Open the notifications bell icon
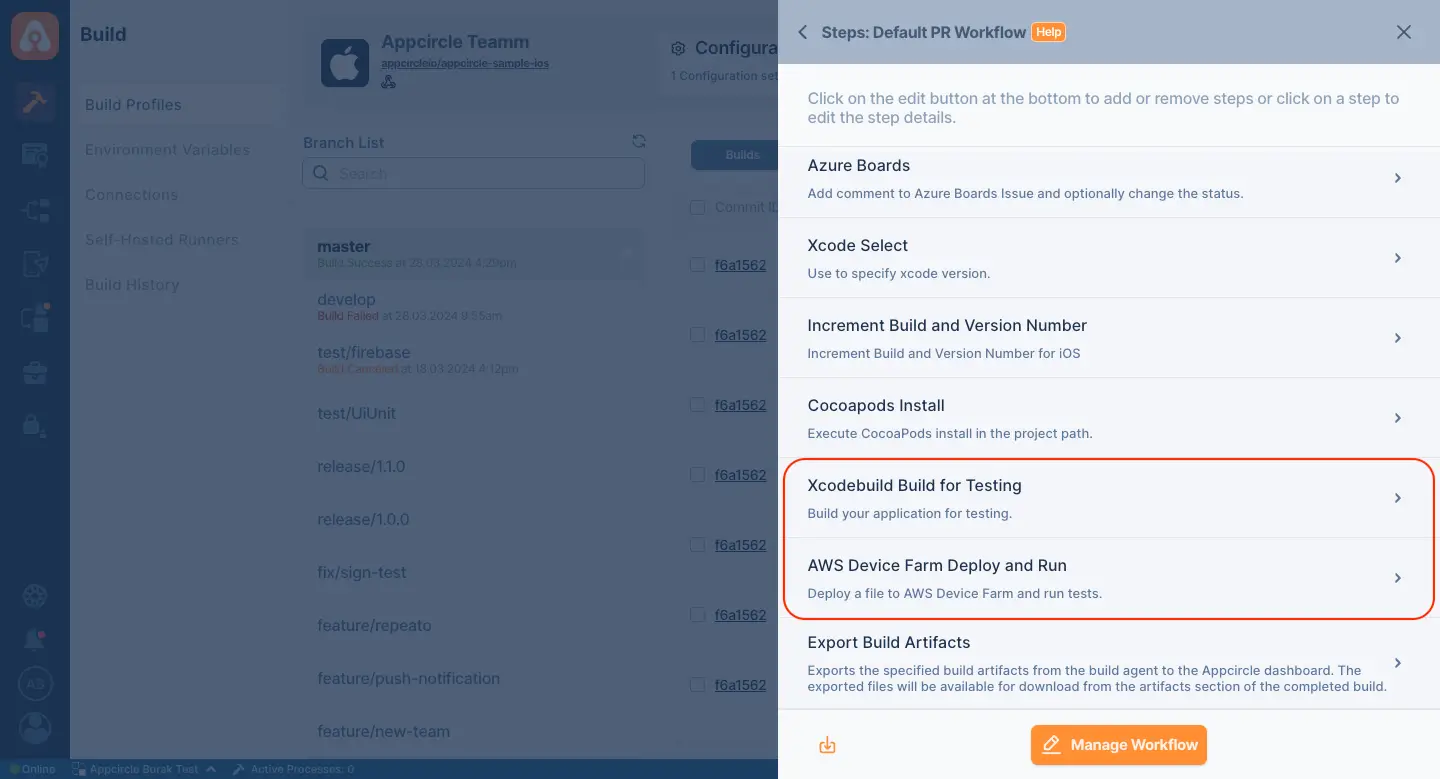 (x=35, y=640)
